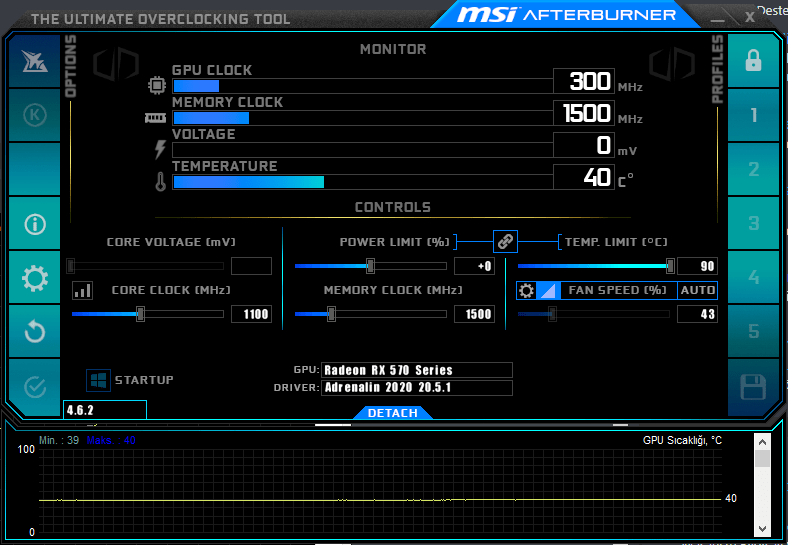Click the DETACH monitor button
788x545 pixels.
point(392,413)
